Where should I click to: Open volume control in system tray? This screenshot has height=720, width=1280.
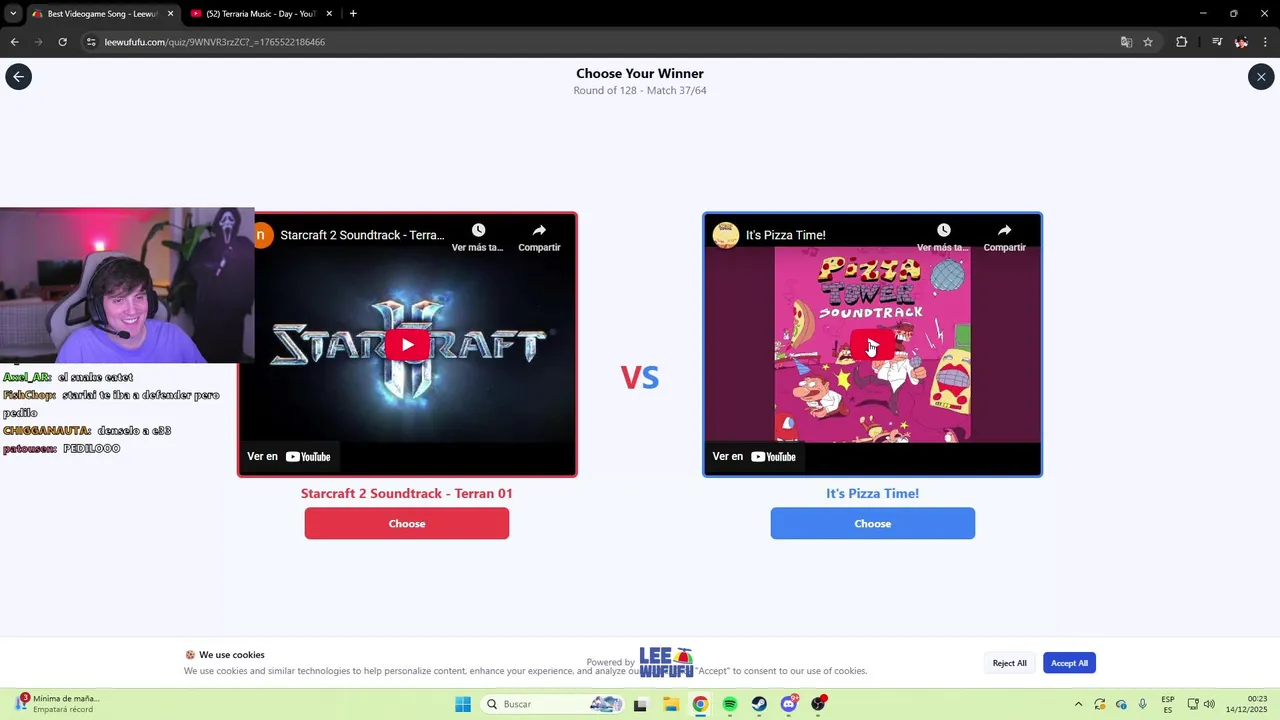coord(1209,704)
